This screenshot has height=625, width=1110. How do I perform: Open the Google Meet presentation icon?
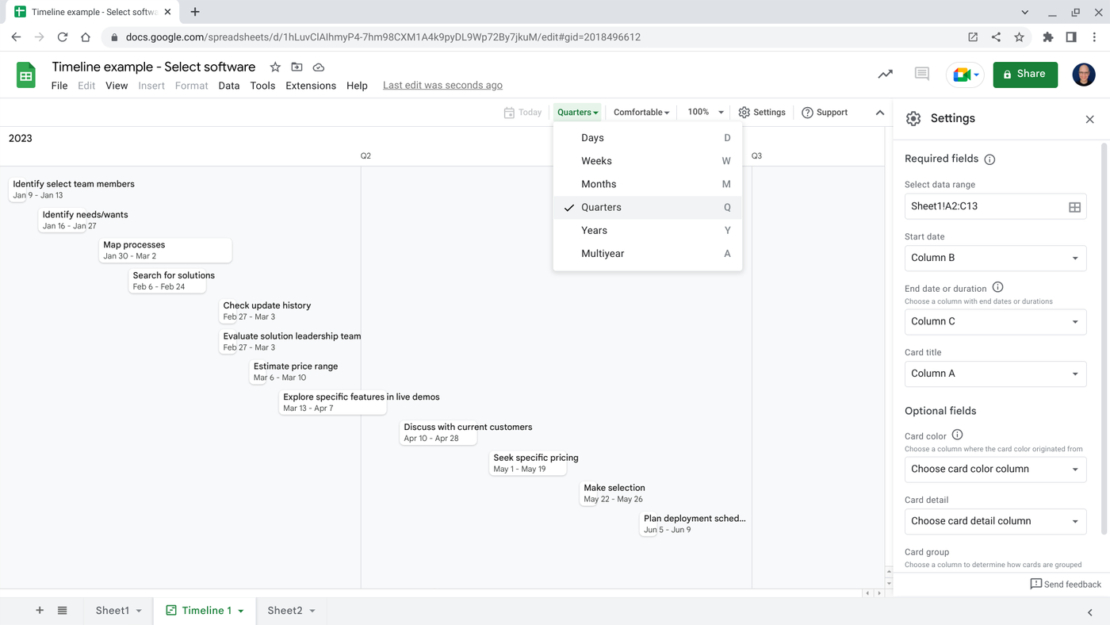pyautogui.click(x=964, y=74)
